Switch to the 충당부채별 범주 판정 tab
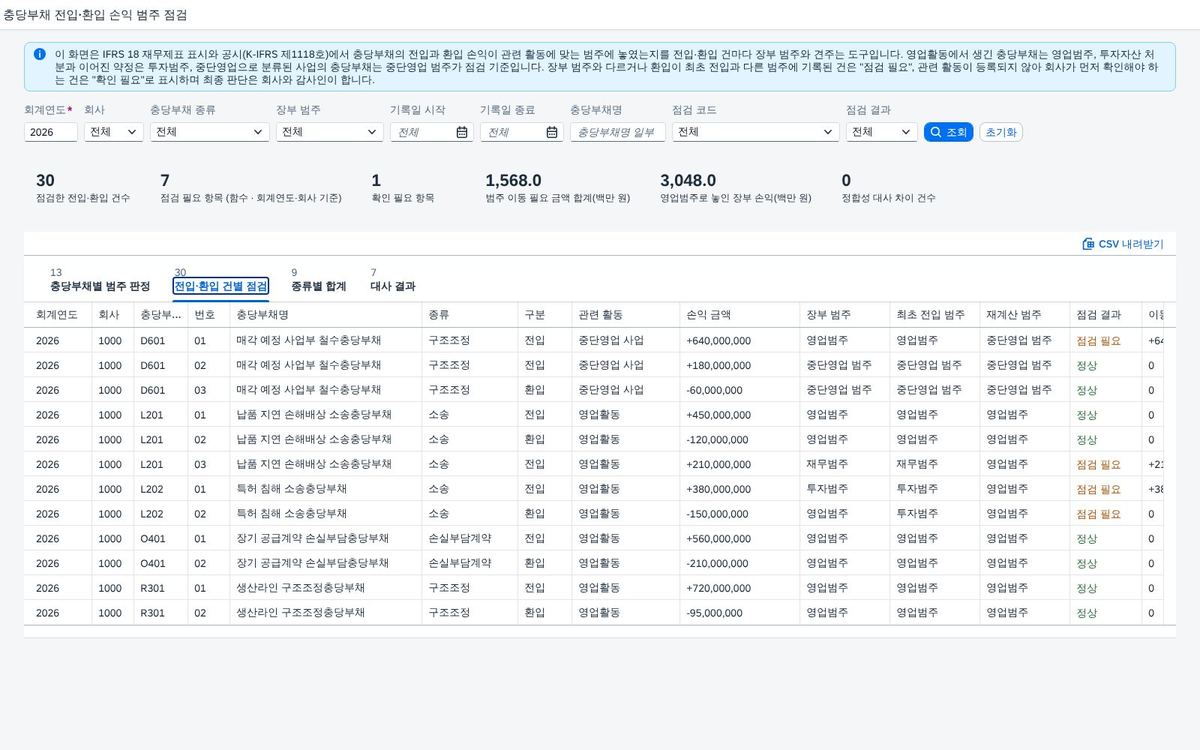 point(100,286)
